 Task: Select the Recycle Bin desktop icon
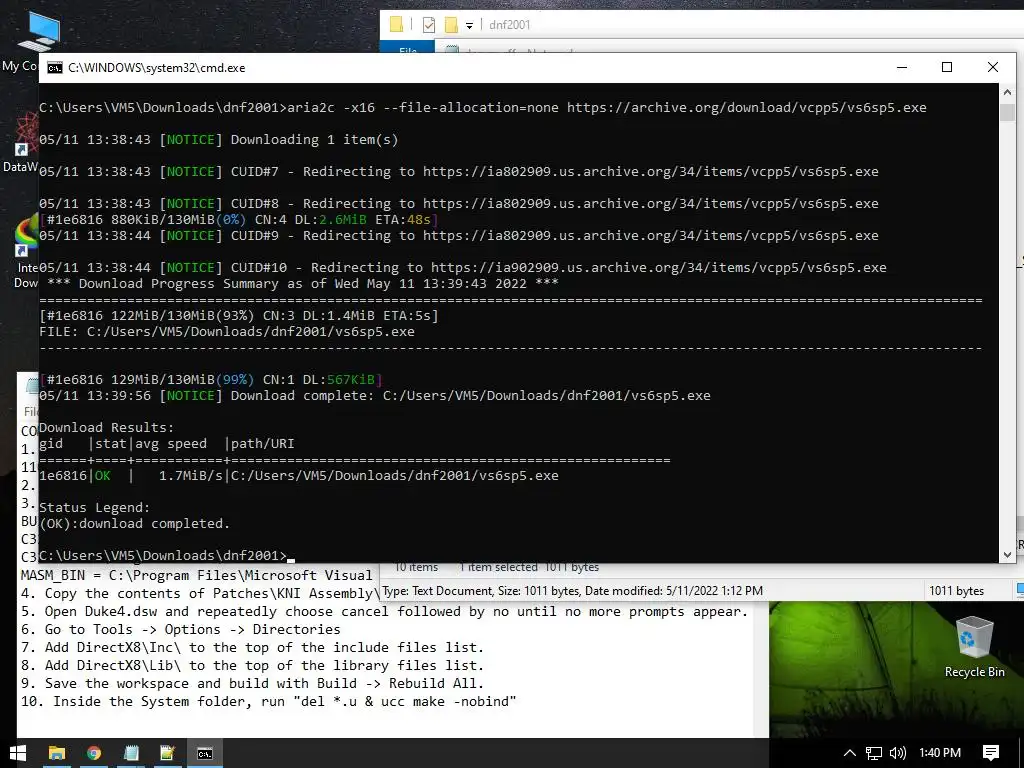(x=974, y=648)
